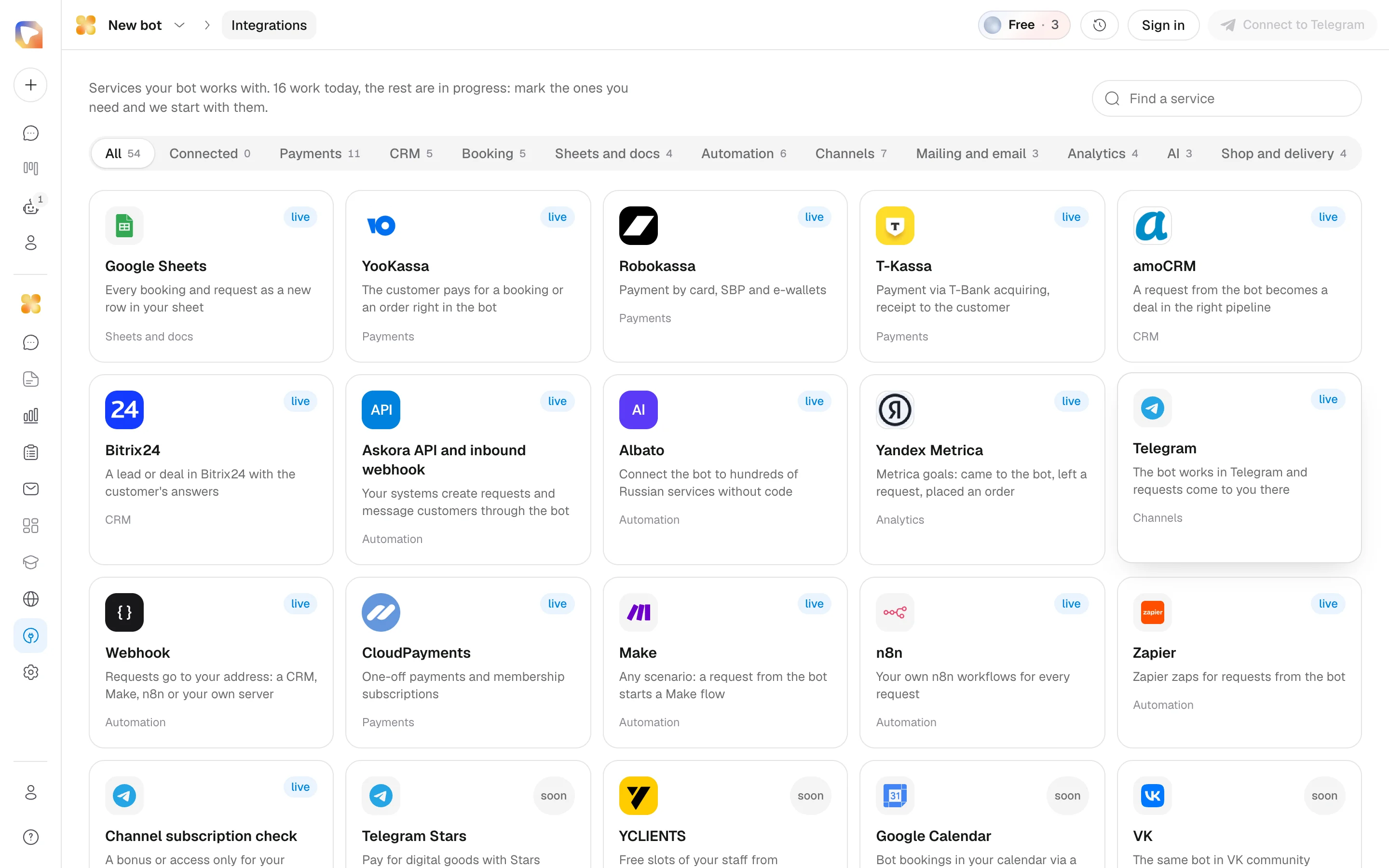The height and width of the screenshot is (868, 1389).
Task: Click the Google Sheets card icon
Action: coord(124,226)
